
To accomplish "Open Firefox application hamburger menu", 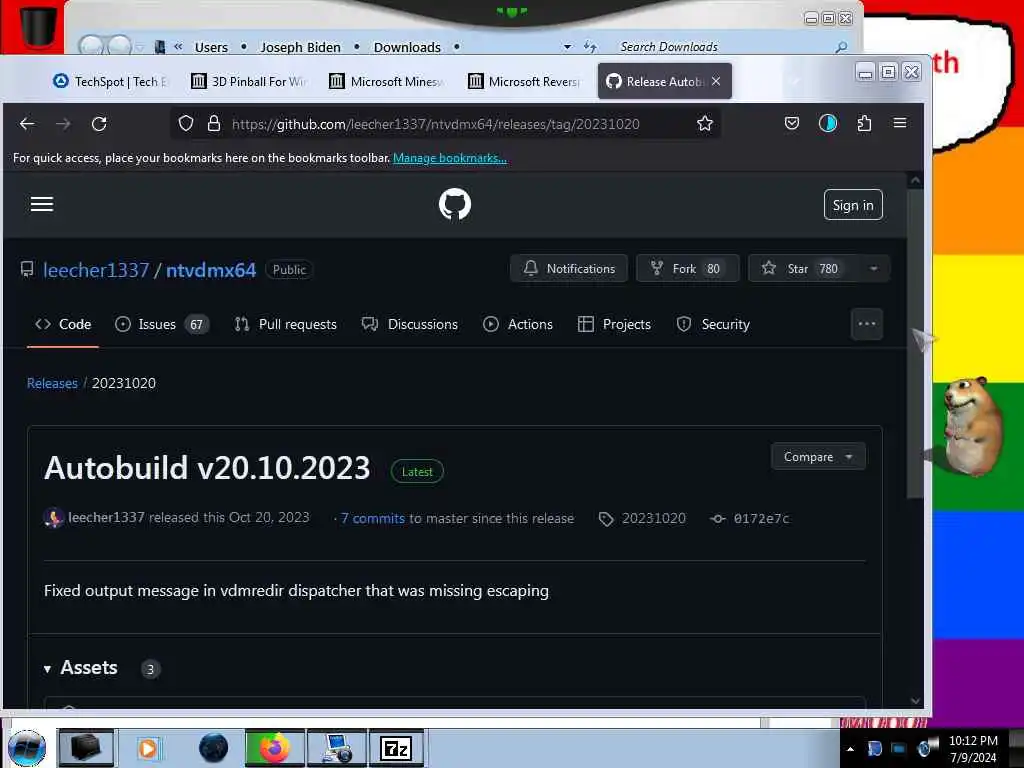I will [x=900, y=123].
